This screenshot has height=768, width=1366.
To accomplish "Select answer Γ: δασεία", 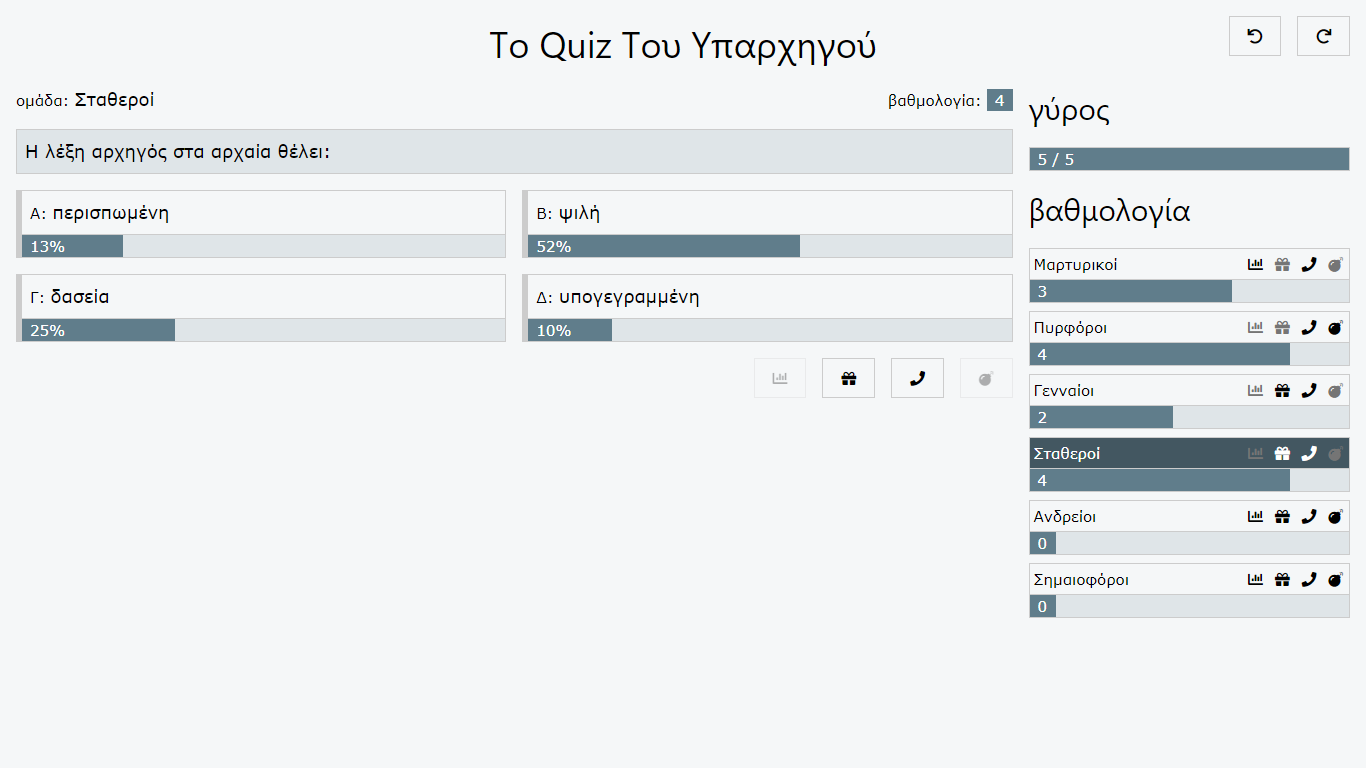I will [261, 297].
